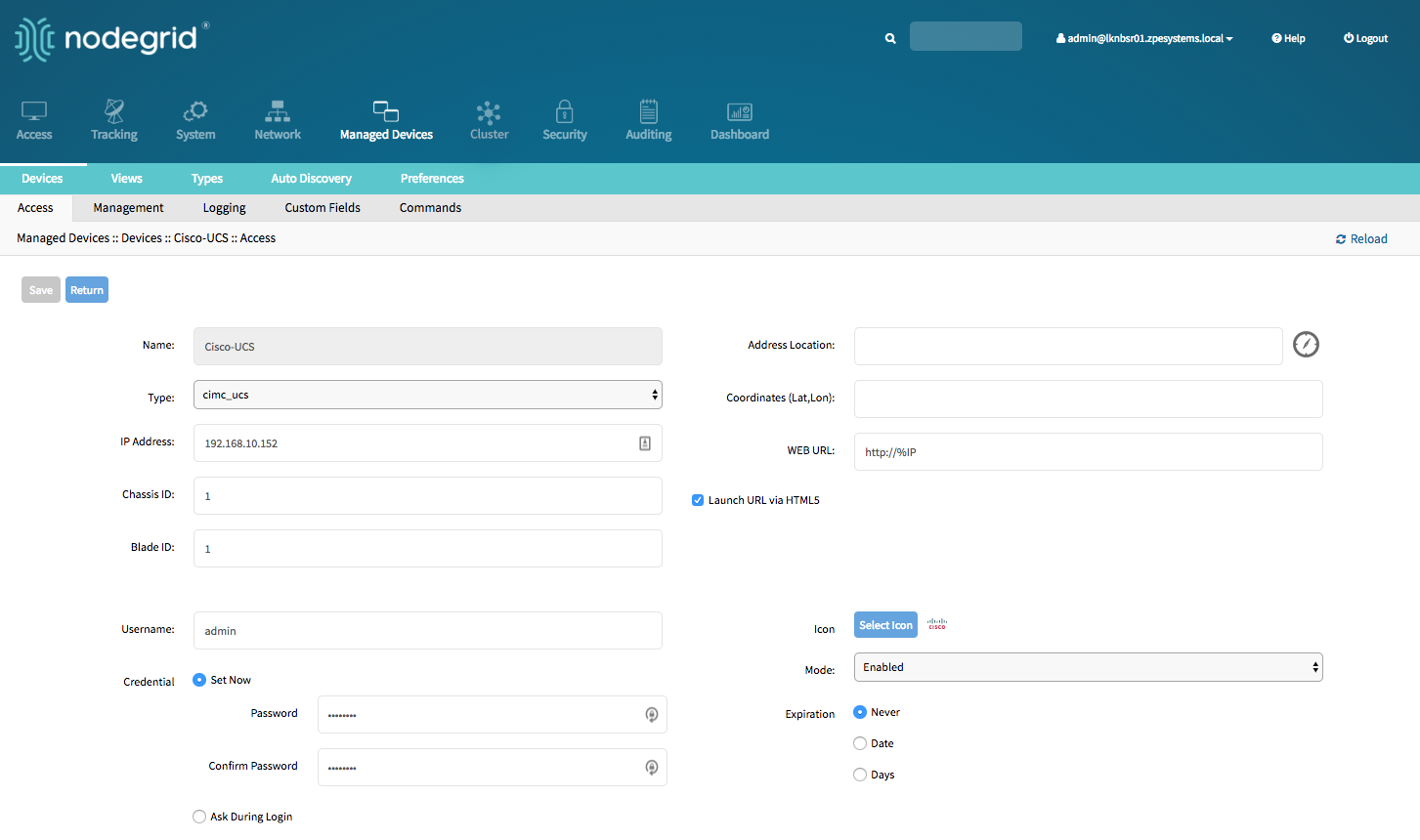This screenshot has width=1420, height=840.
Task: Click the breadcrumb text Managed Devices :: Devices
Action: coord(89,238)
